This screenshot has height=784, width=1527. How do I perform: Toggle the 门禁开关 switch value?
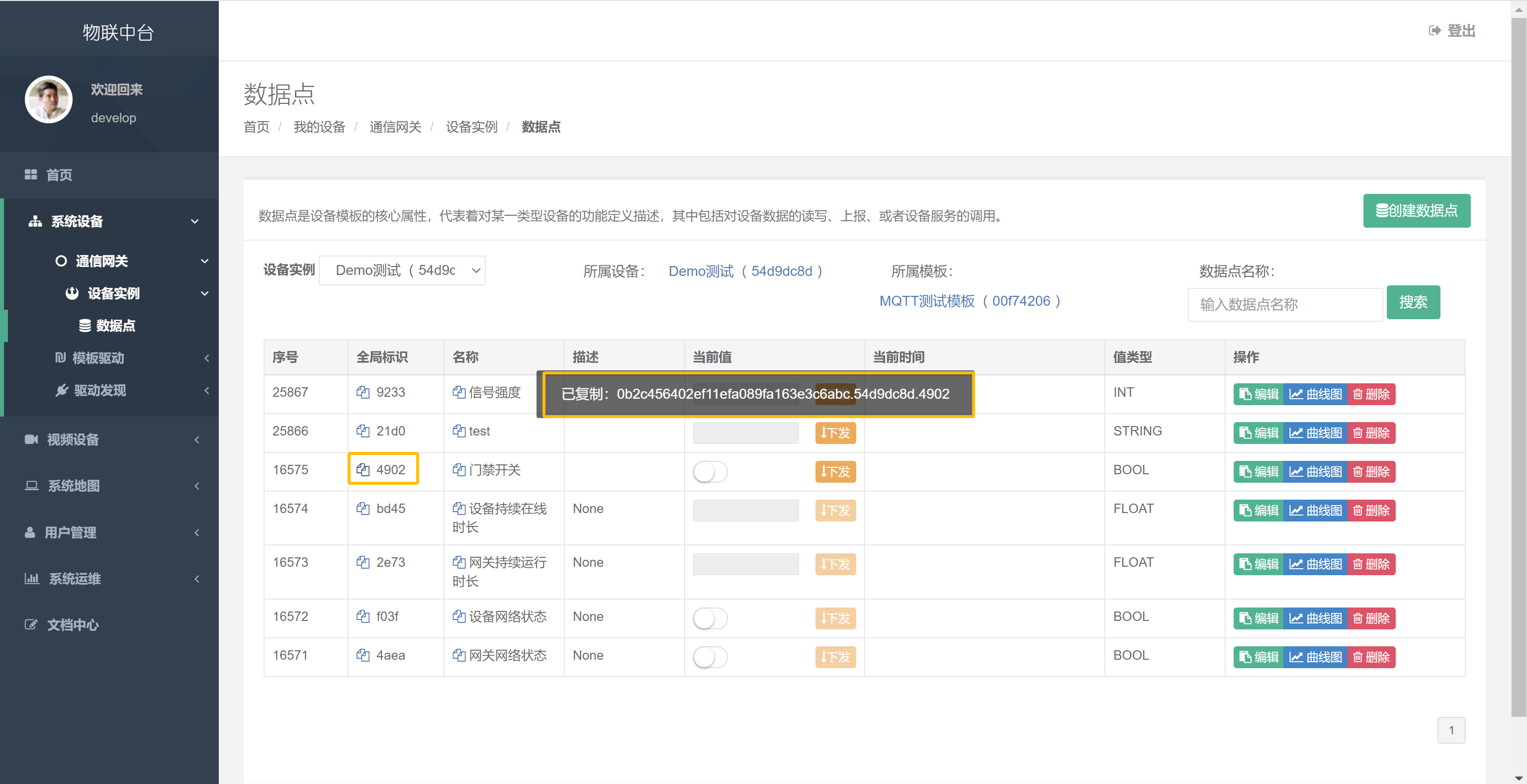(710, 472)
